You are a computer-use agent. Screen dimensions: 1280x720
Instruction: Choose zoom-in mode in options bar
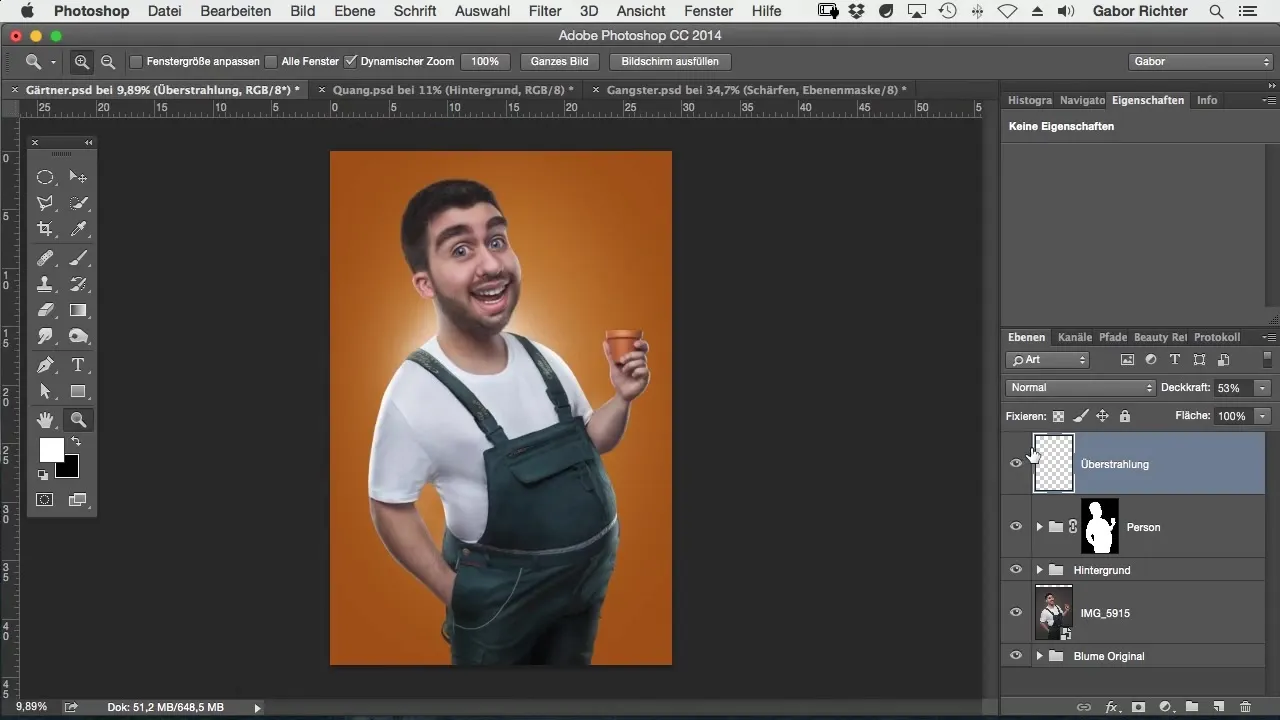pos(82,61)
